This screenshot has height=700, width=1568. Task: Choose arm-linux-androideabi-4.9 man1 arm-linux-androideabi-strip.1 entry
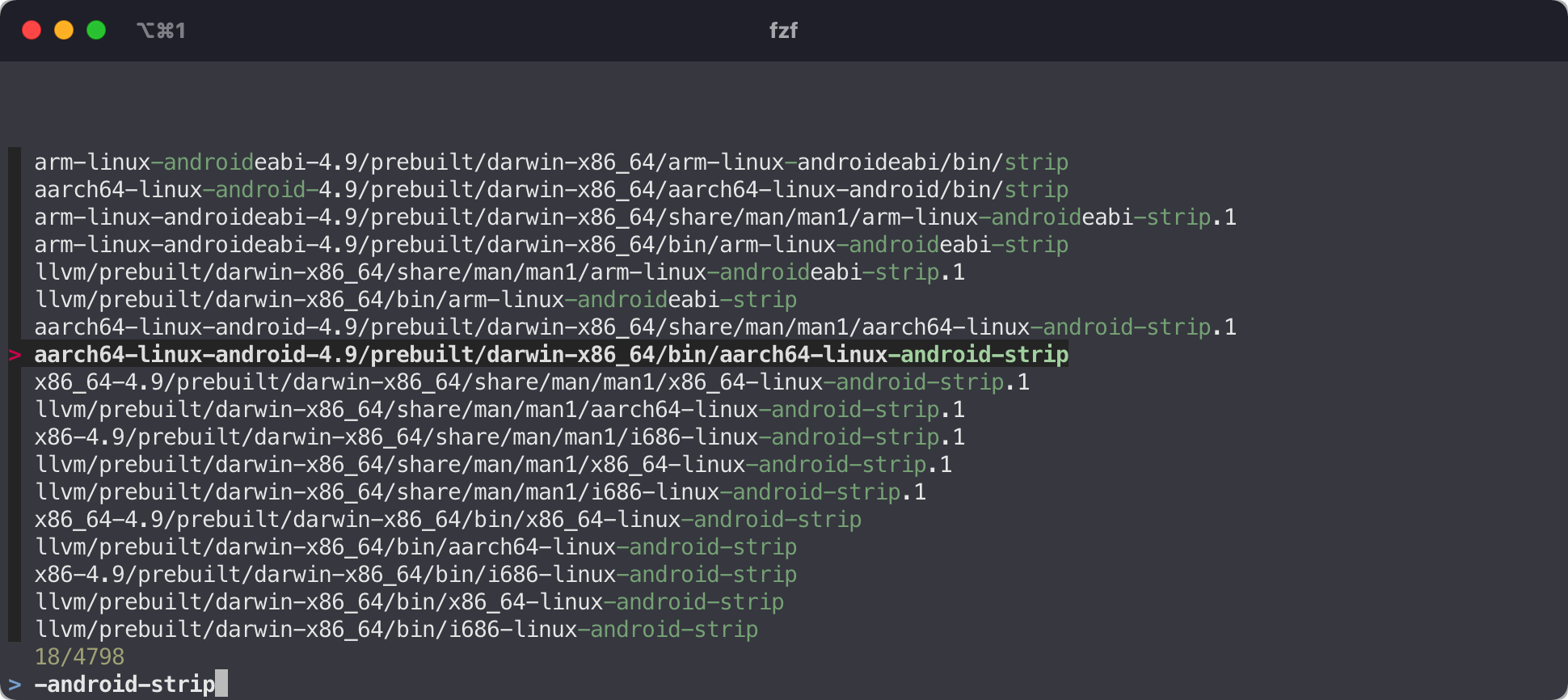(634, 217)
